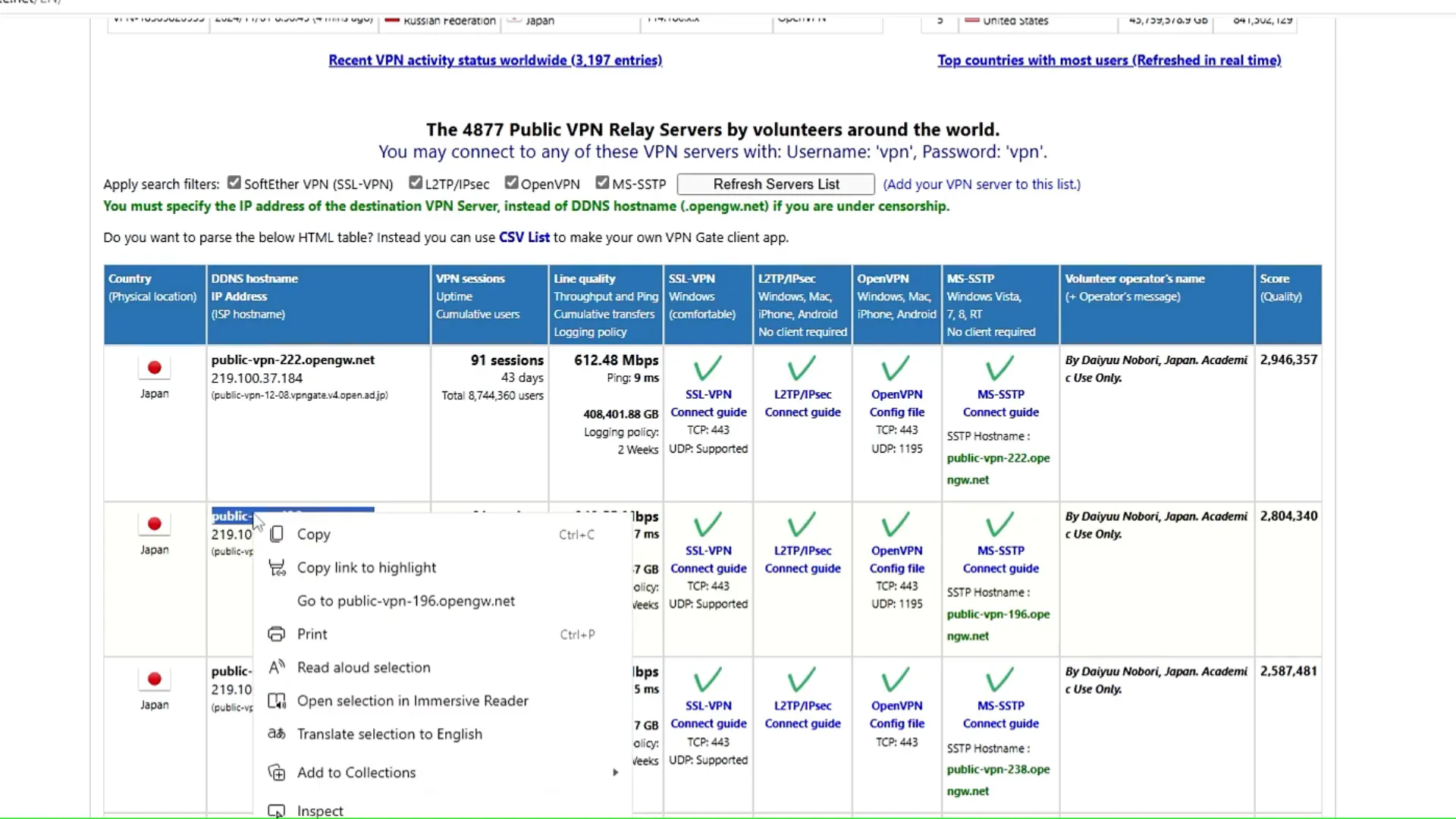Viewport: 1456px width, 819px height.
Task: Click SSL-VPN checkmark in public-vpn-196 row
Action: pyautogui.click(x=708, y=525)
